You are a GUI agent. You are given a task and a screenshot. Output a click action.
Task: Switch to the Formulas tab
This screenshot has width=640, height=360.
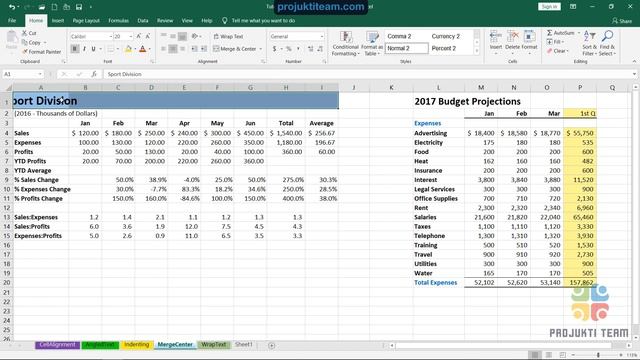tap(118, 20)
